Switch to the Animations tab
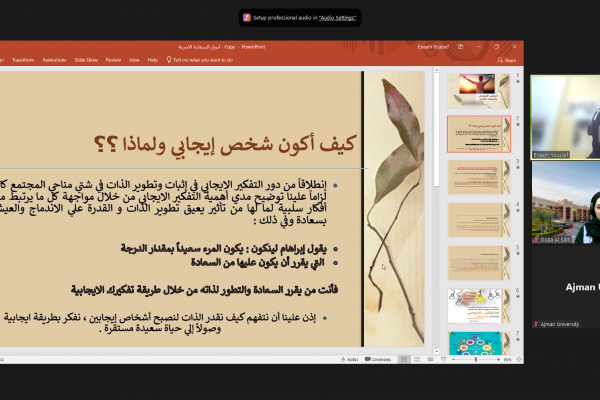Viewport: 600px width, 400px height. tap(53, 60)
